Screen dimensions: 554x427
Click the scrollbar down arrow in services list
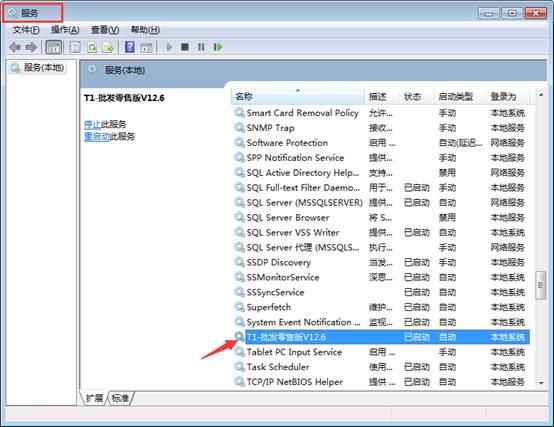pos(541,383)
